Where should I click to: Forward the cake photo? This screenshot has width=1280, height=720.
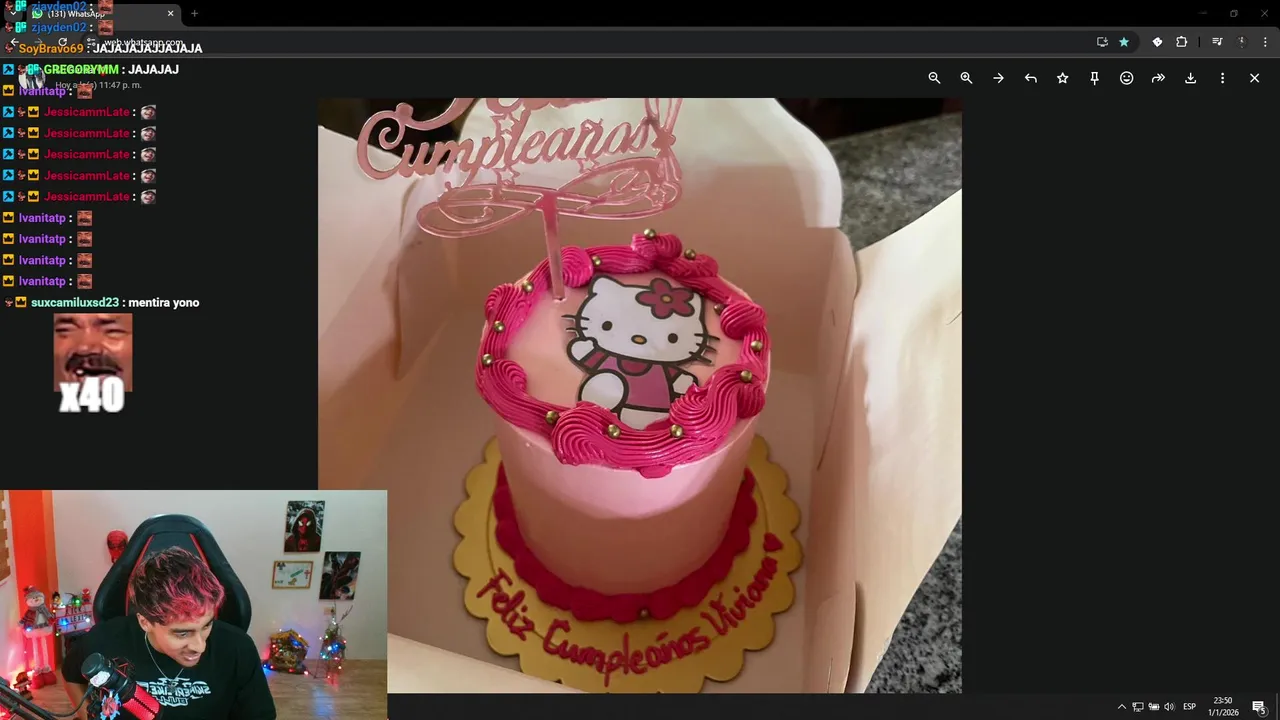point(1158,78)
